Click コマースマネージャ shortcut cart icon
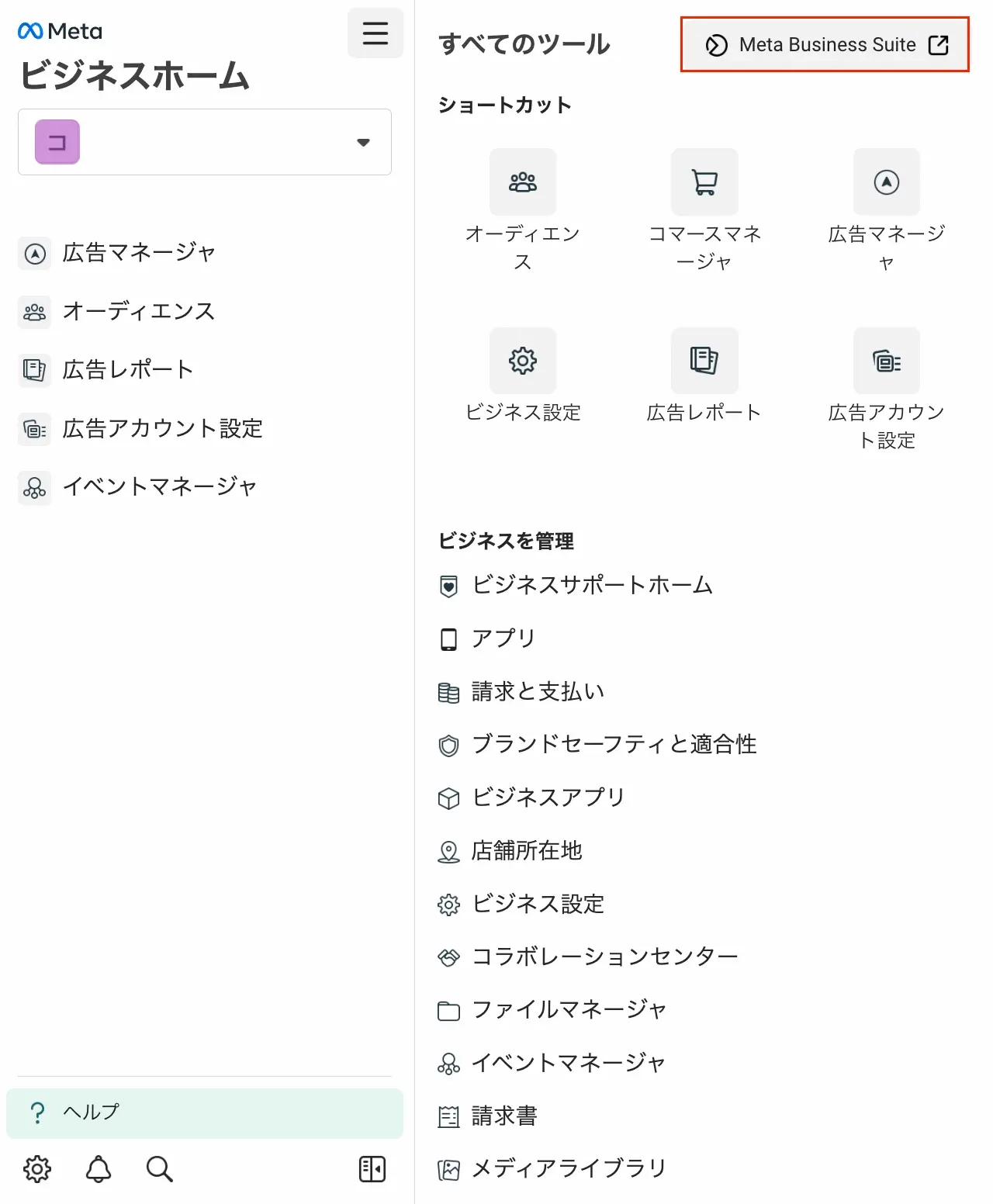 point(704,182)
